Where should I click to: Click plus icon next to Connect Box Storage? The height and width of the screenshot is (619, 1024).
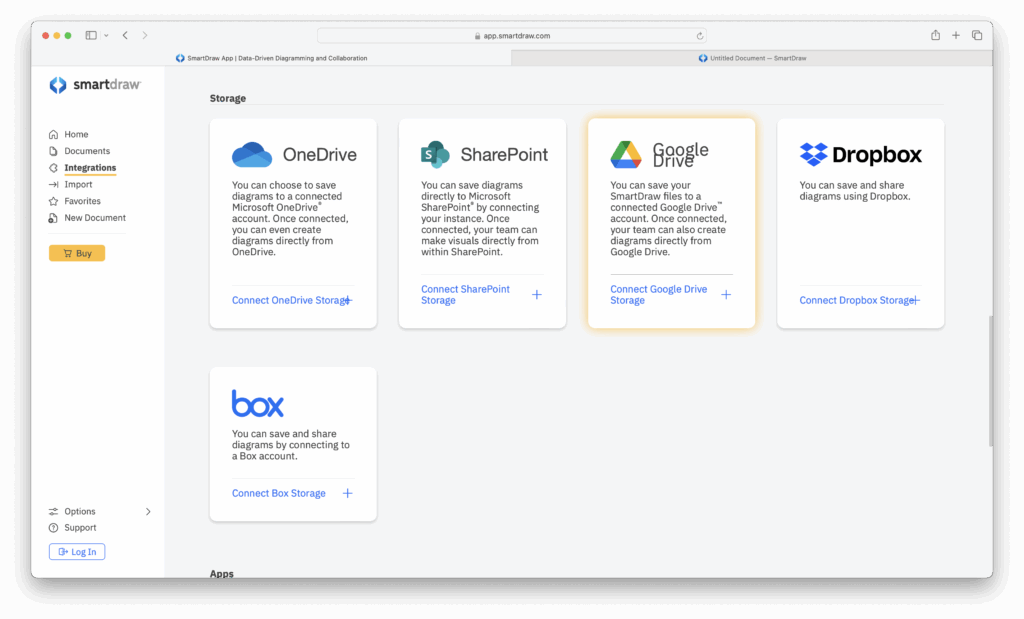347,493
